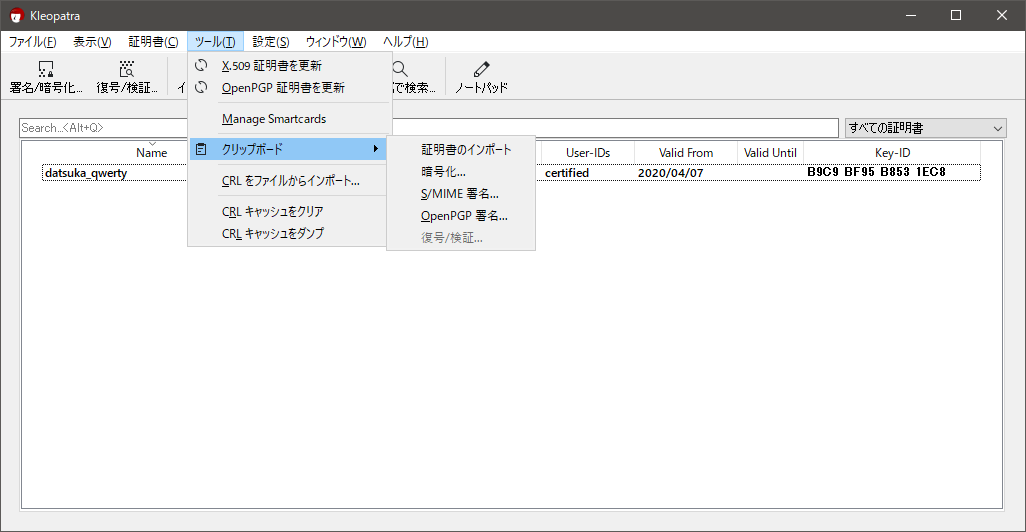
Task: Choose X.509 証明書を更新 menu entry
Action: pyautogui.click(x=289, y=65)
